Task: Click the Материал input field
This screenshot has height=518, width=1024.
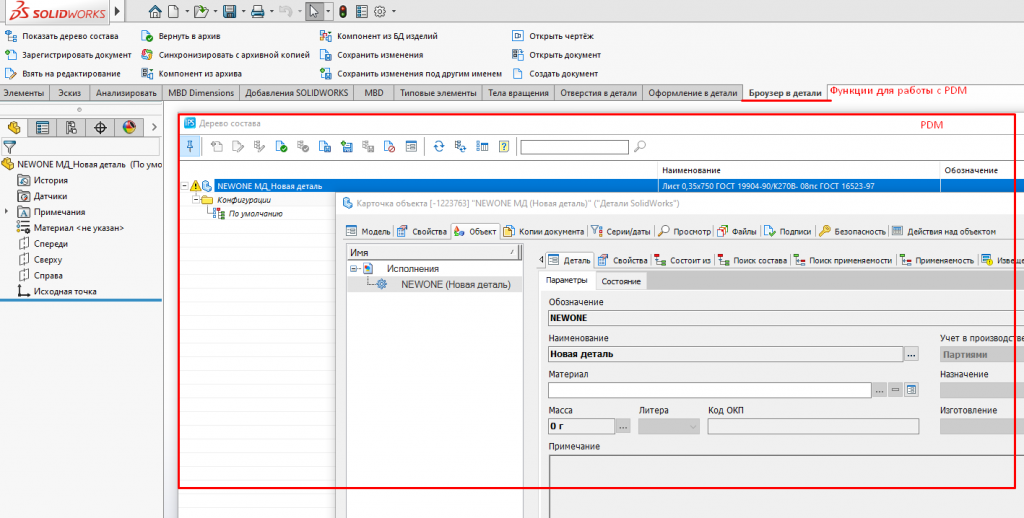Action: tap(710, 390)
